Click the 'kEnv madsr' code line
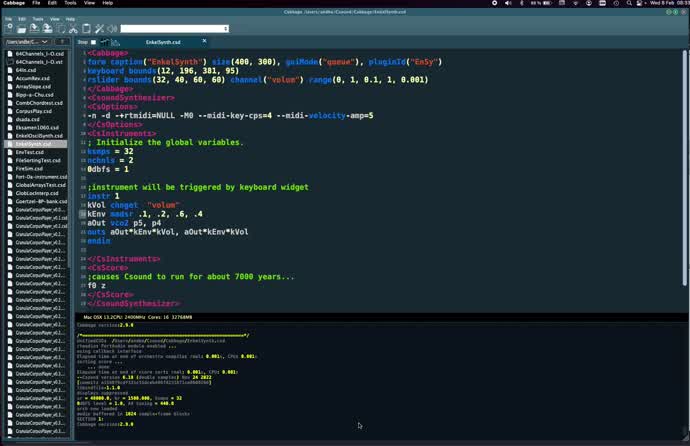690x446 pixels. click(x=145, y=214)
